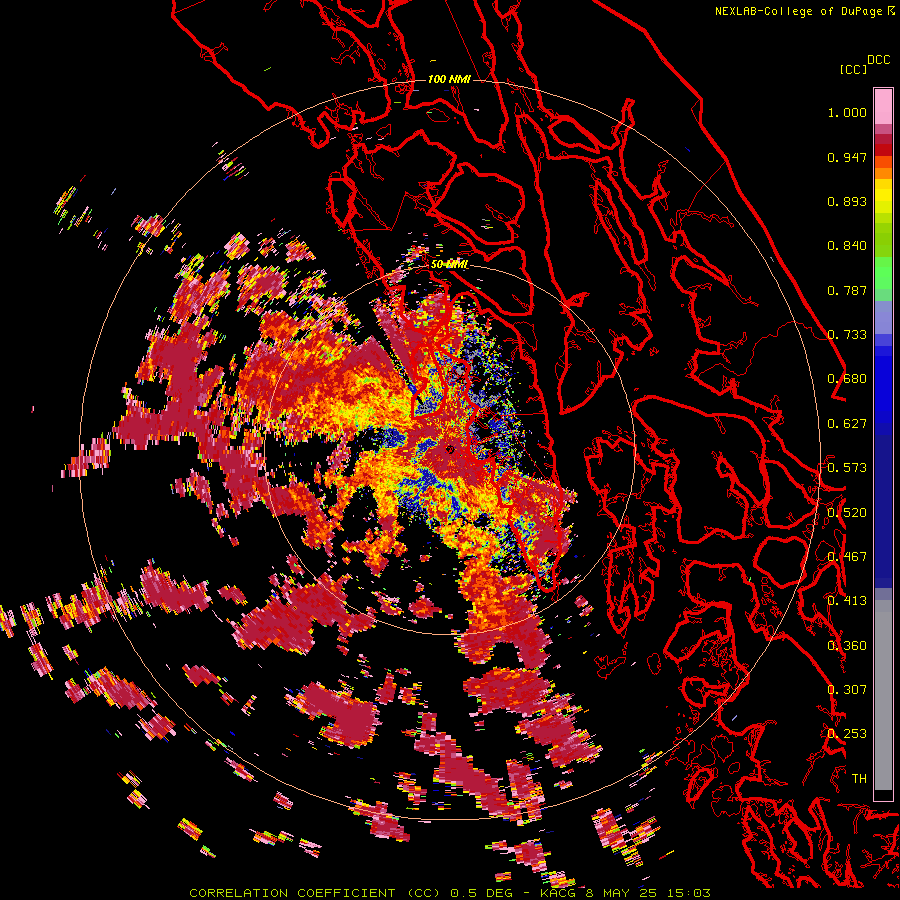900x900 pixels.
Task: Pick the bright green segment of the color bar
Action: click(883, 273)
